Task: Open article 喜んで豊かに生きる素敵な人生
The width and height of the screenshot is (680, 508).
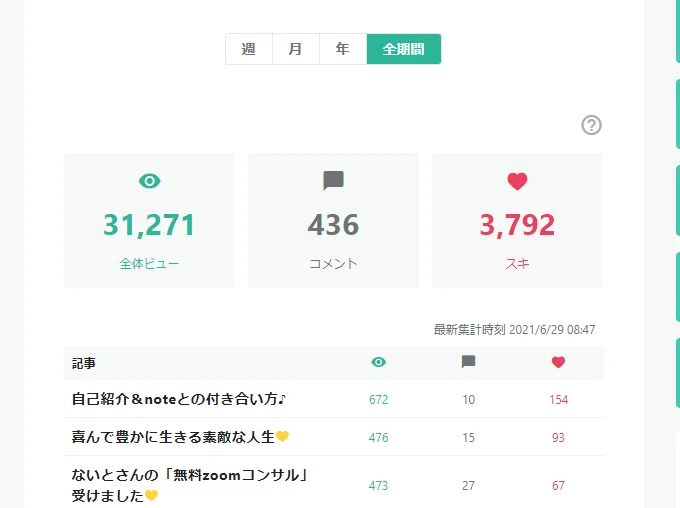Action: click(180, 436)
